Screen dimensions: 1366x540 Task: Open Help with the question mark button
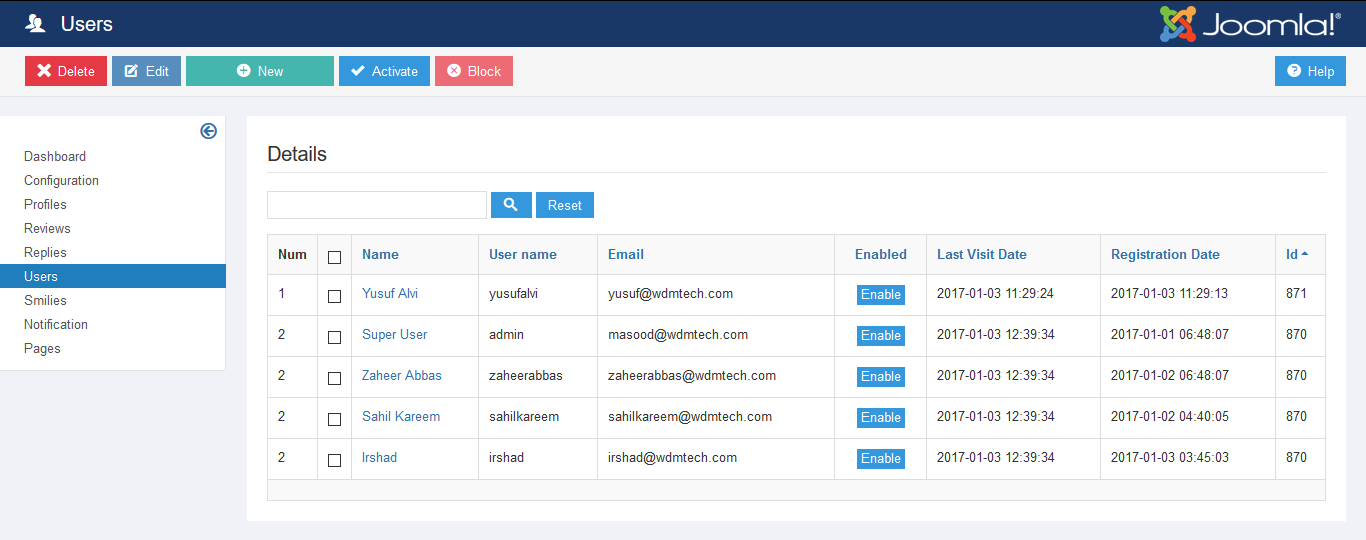[1310, 71]
